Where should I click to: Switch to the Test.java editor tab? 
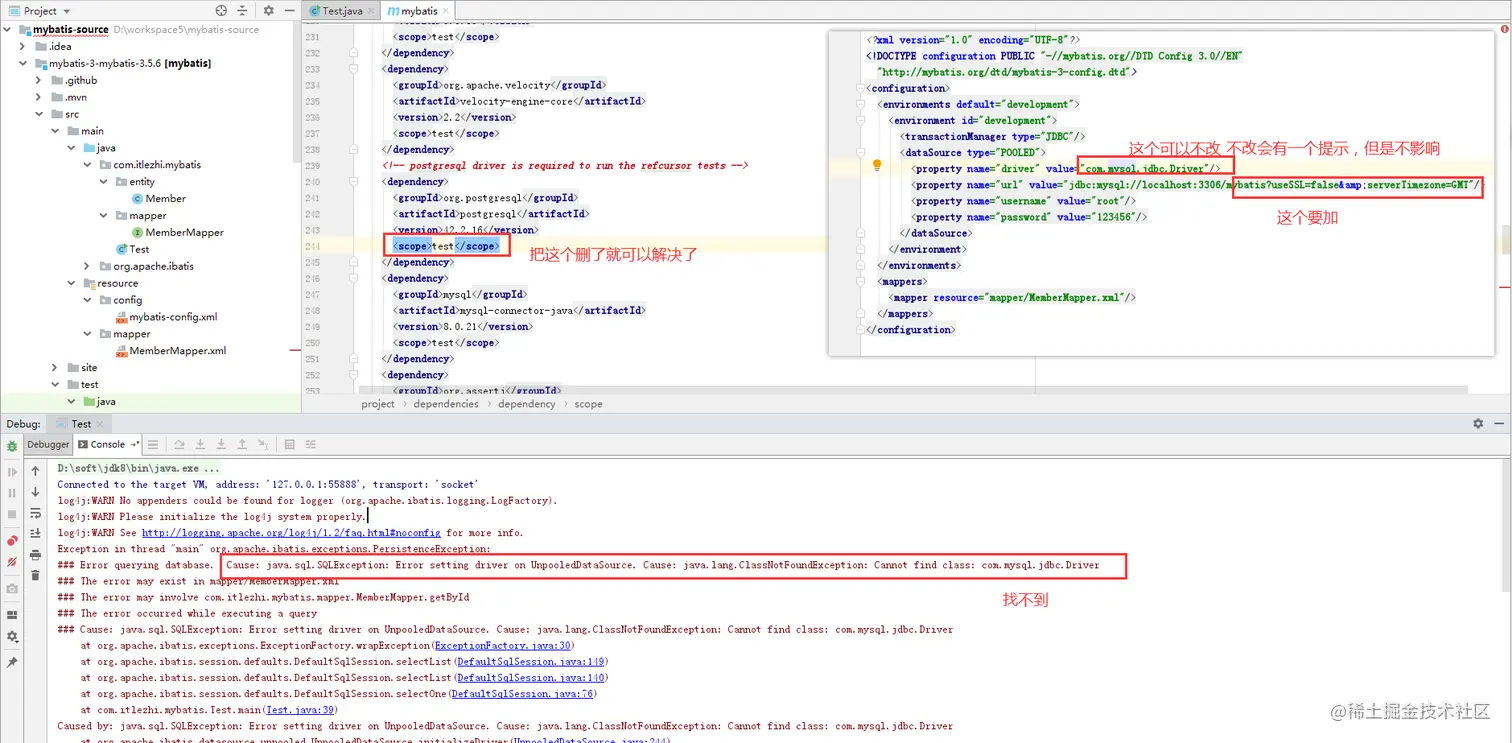341,11
